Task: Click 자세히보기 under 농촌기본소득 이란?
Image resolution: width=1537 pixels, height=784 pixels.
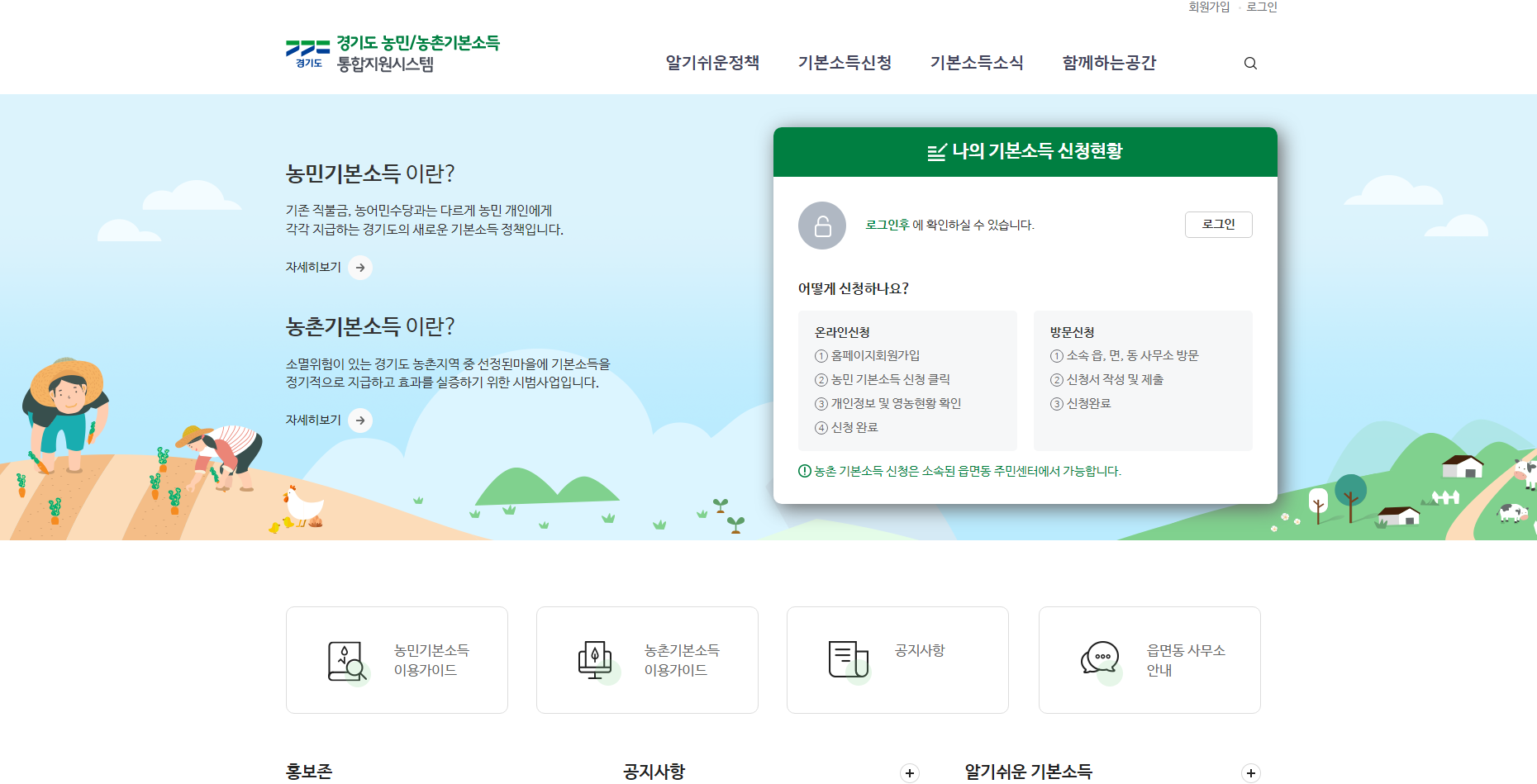Action: click(313, 421)
